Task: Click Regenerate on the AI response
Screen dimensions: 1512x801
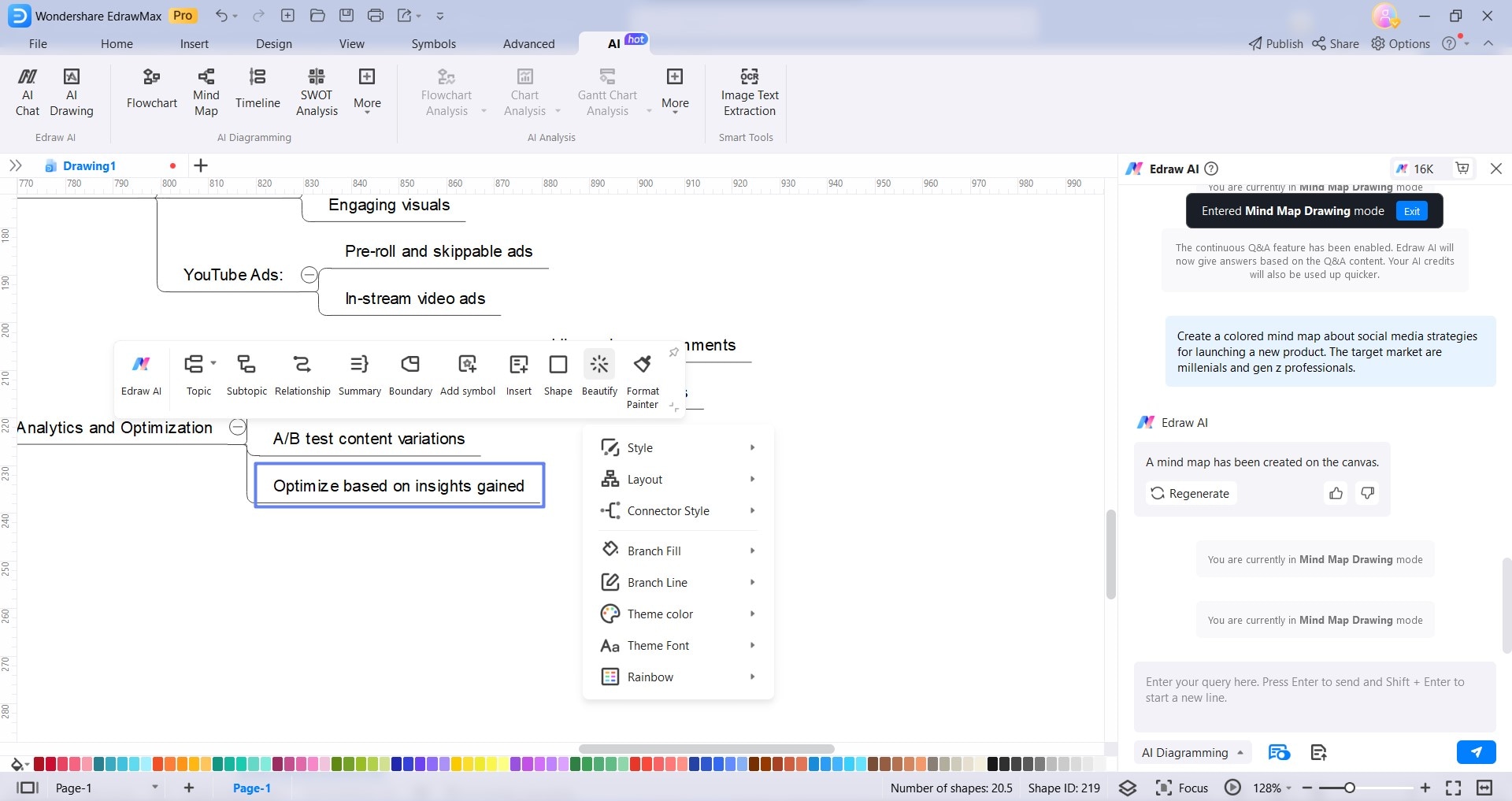Action: (1191, 493)
